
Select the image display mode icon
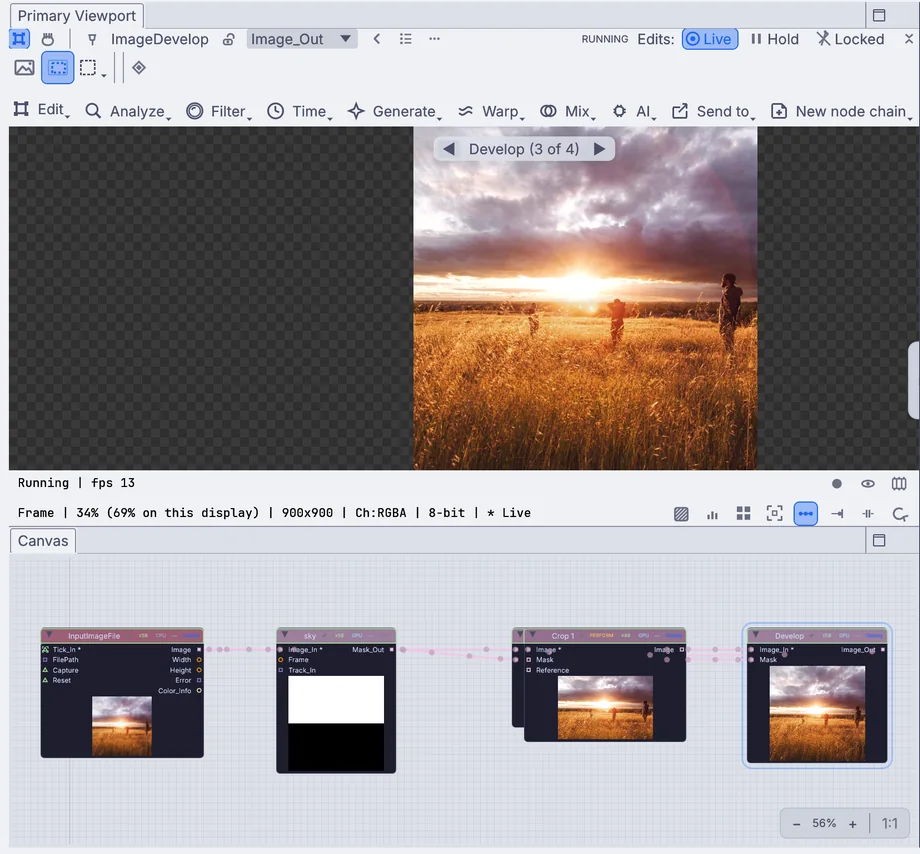24,67
